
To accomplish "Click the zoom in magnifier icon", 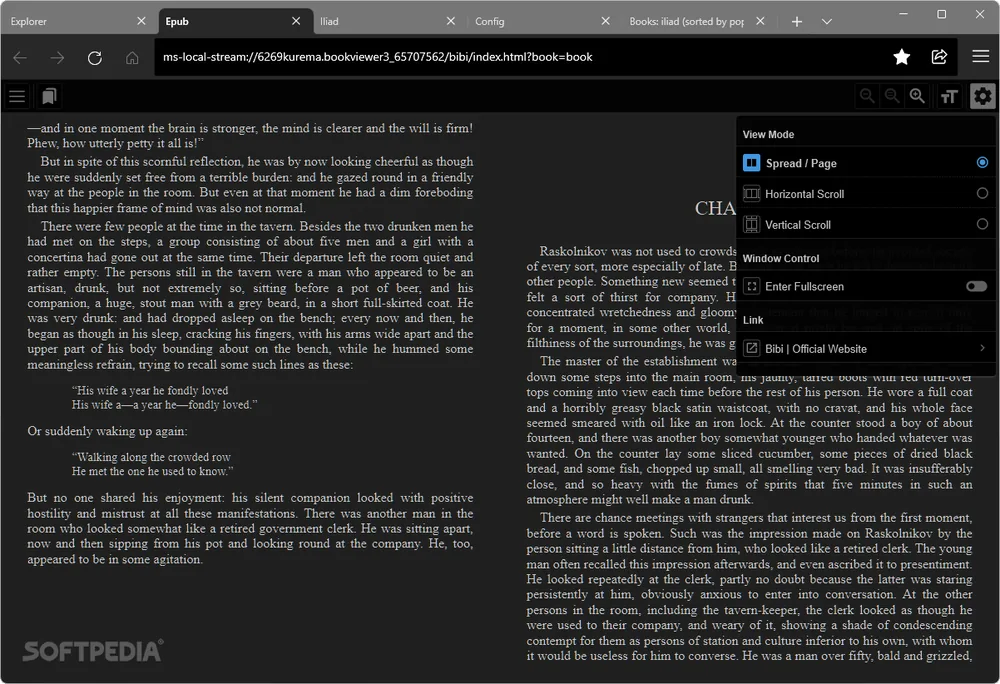I will (917, 96).
